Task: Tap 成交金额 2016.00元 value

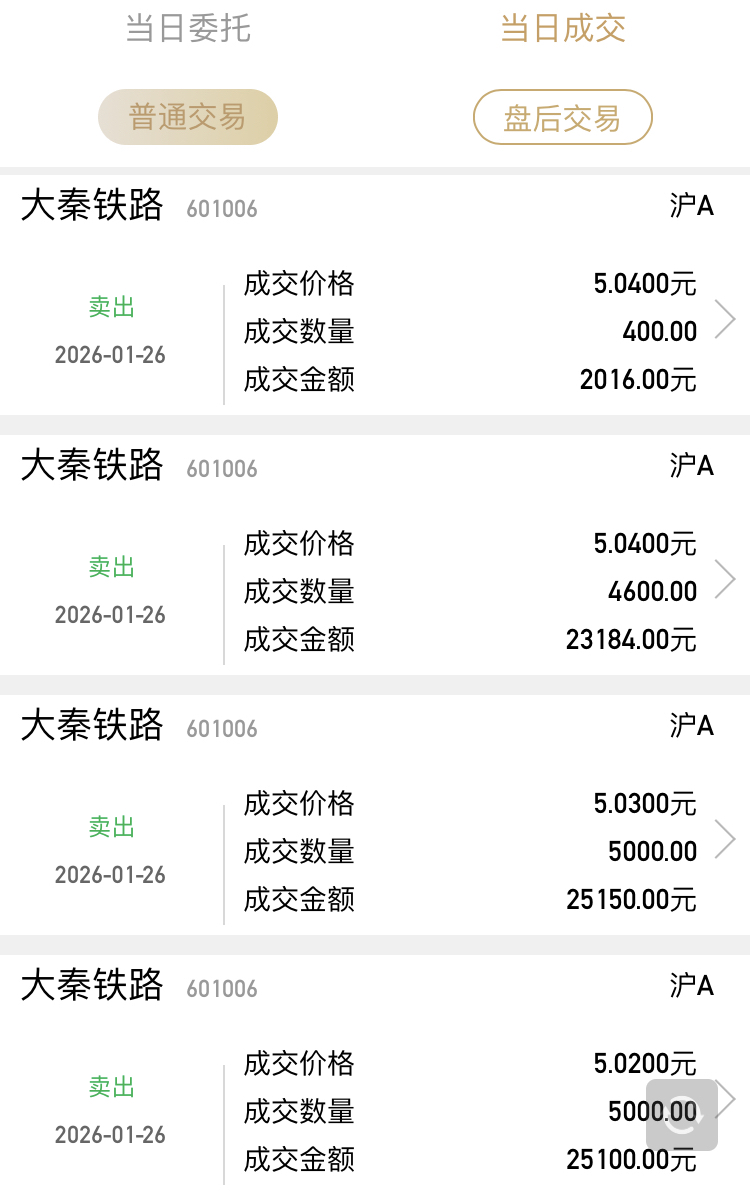Action: [x=638, y=380]
